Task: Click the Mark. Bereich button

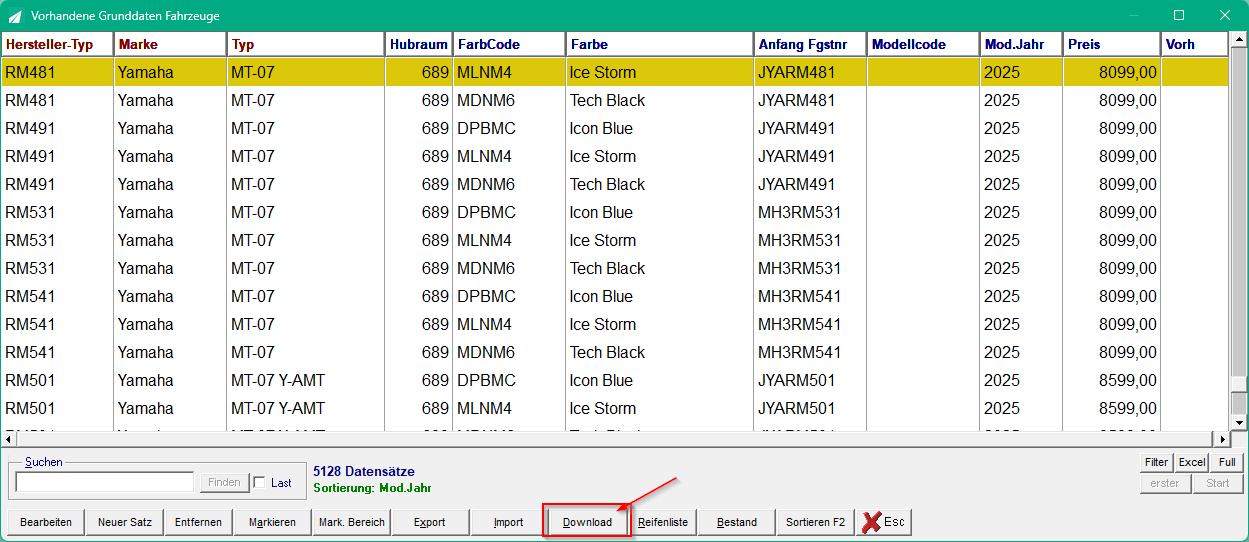Action: tap(351, 522)
